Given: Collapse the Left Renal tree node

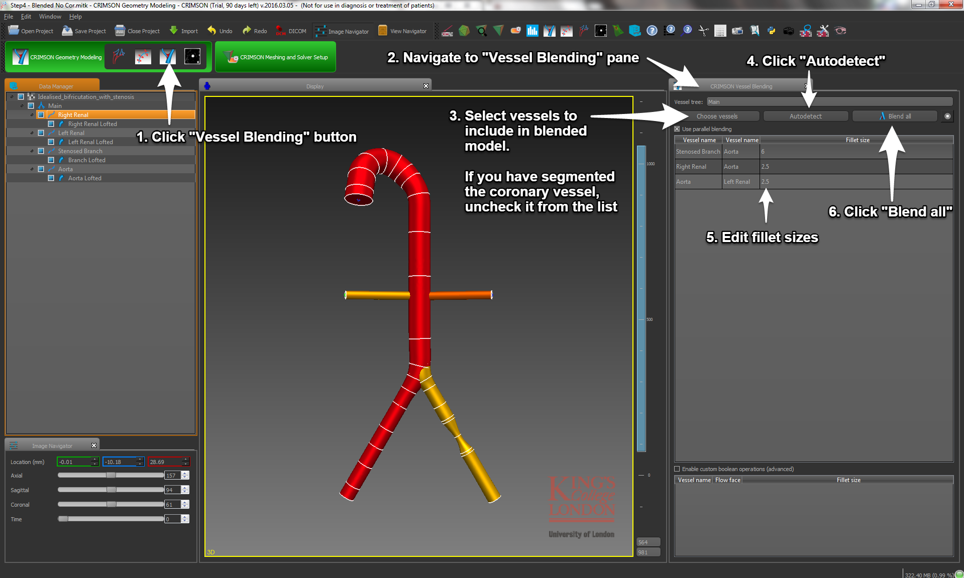Looking at the screenshot, I should pos(32,133).
